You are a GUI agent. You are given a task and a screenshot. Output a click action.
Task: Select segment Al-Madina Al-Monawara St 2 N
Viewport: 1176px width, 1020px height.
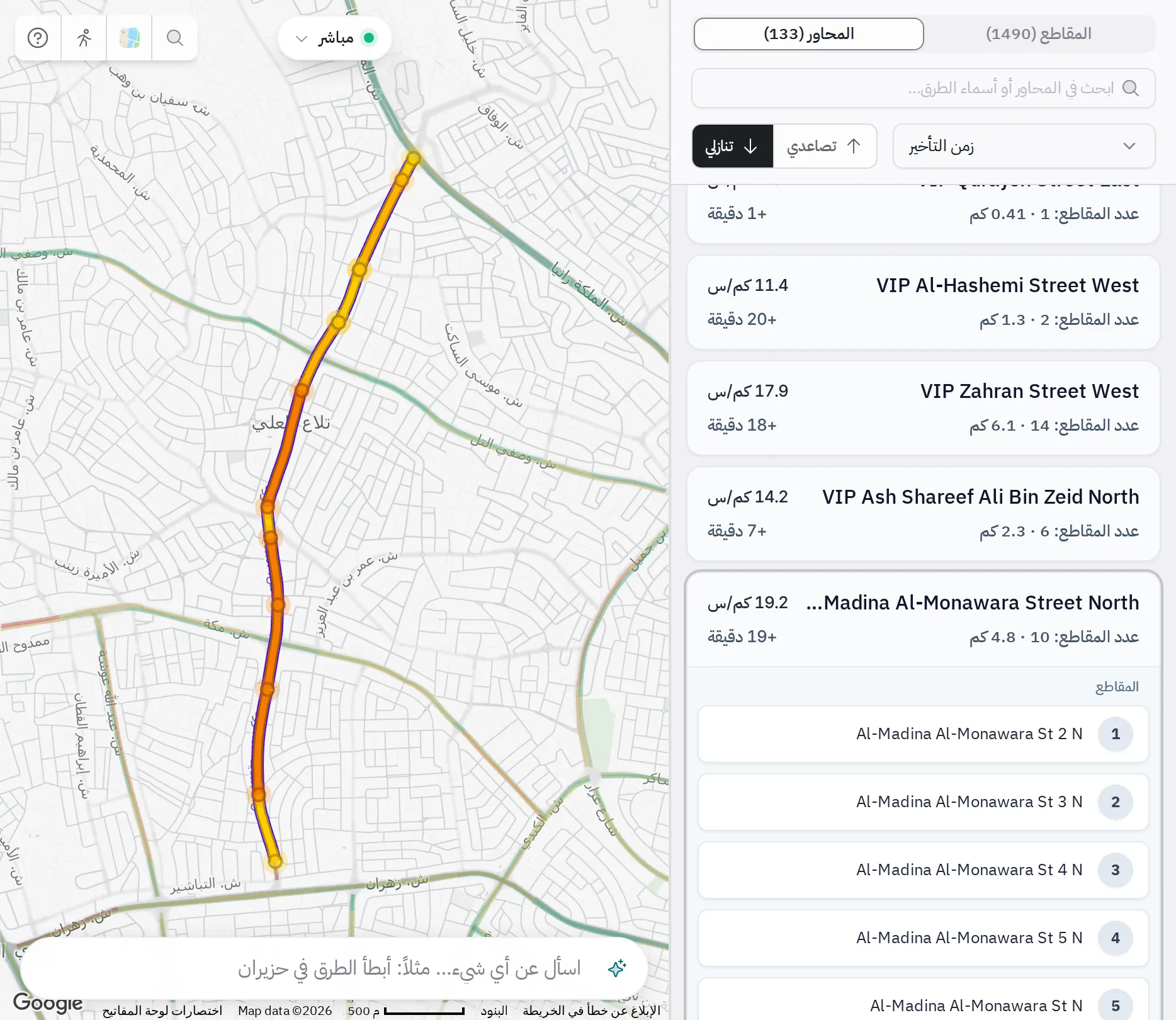pyautogui.click(x=923, y=734)
